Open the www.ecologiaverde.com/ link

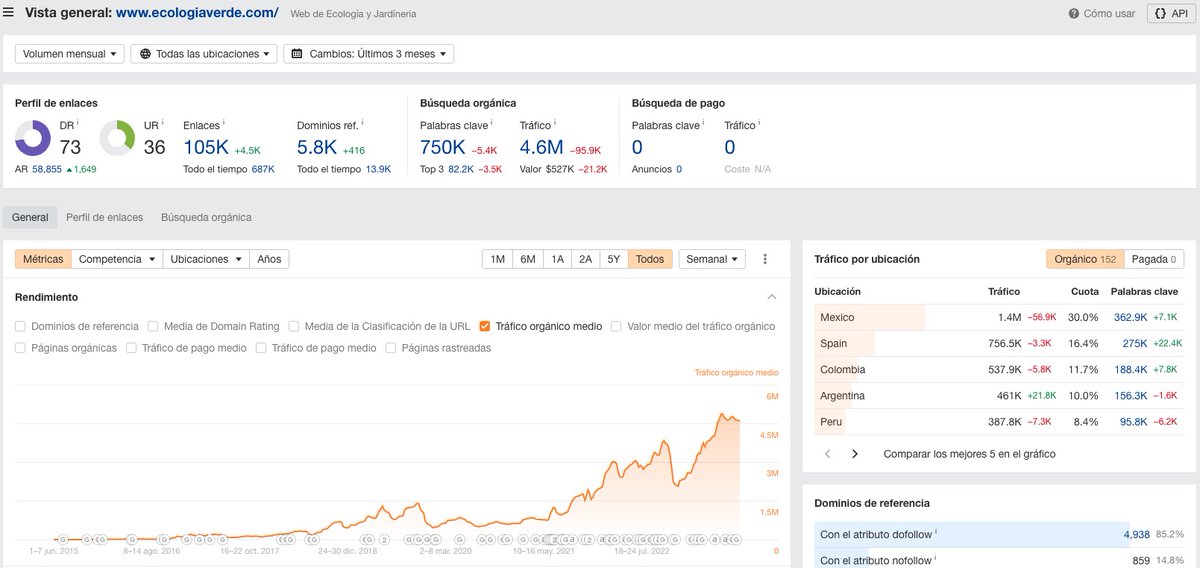[197, 14]
